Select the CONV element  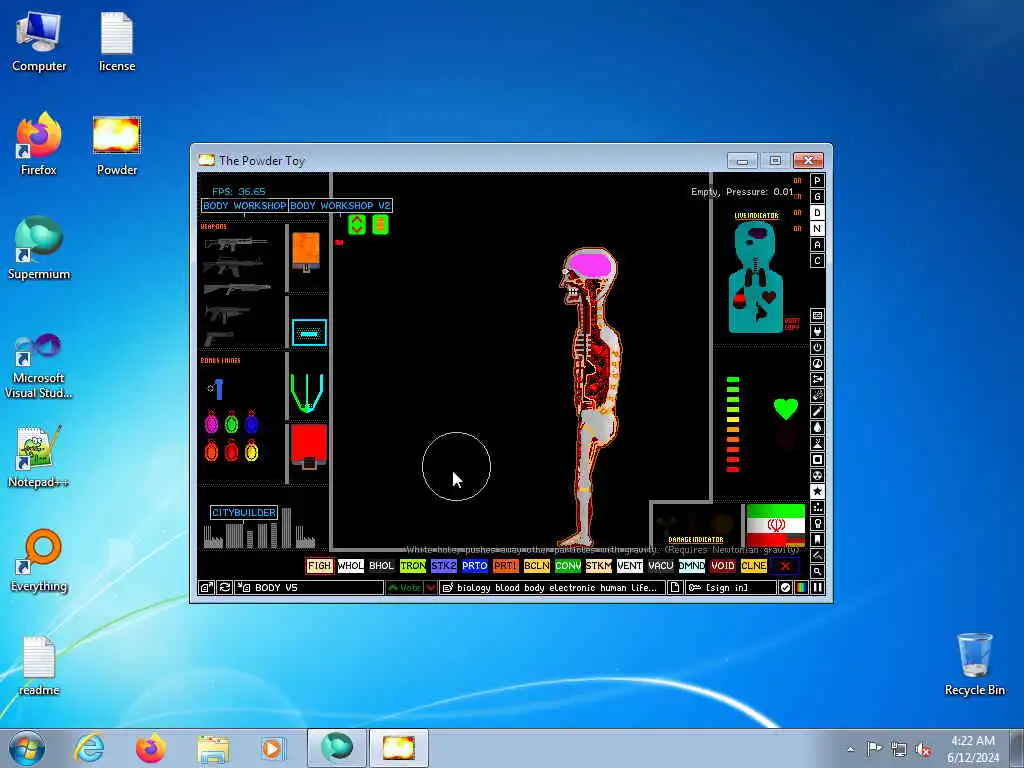click(x=568, y=566)
